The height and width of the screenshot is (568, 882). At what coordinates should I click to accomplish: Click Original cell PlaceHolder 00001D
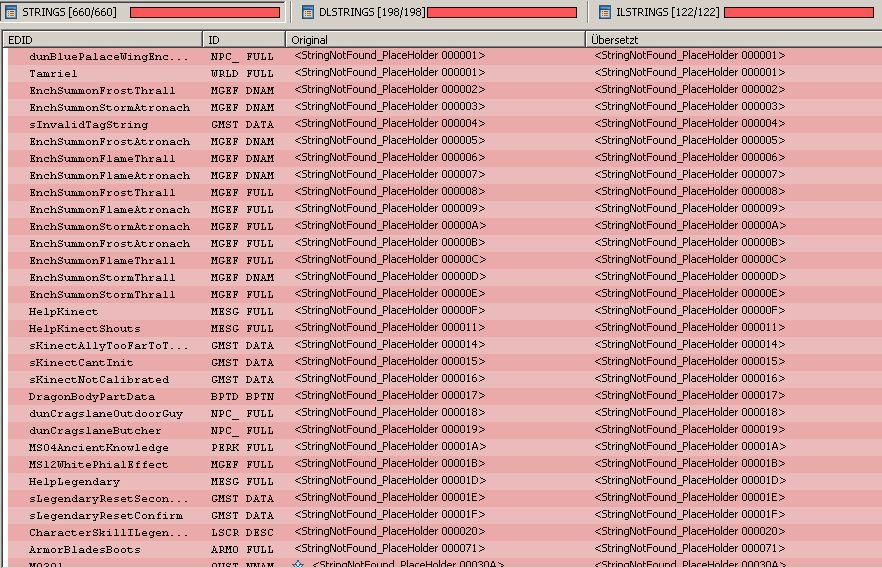[390, 480]
